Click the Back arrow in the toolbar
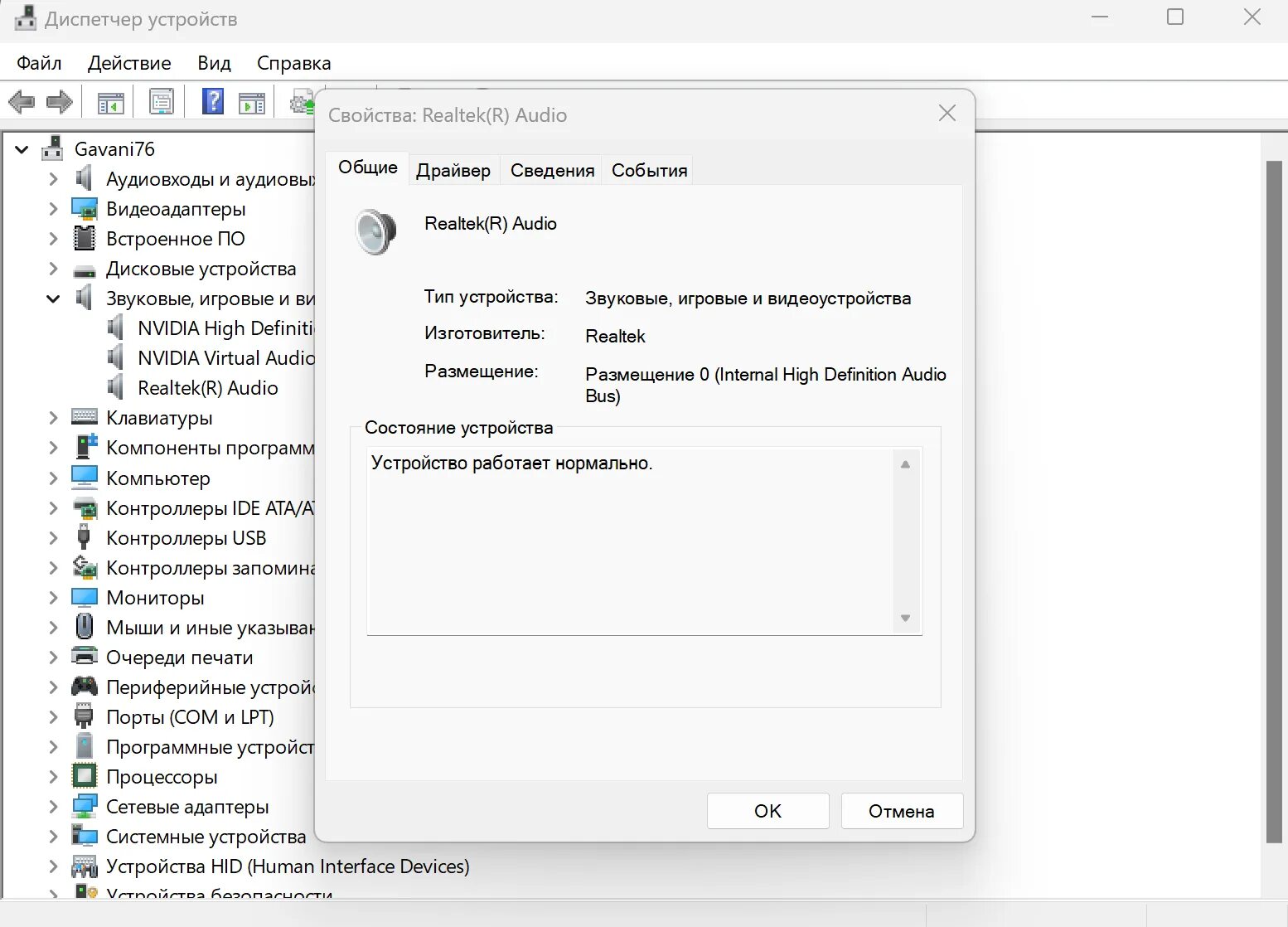The height and width of the screenshot is (927, 1288). [22, 103]
